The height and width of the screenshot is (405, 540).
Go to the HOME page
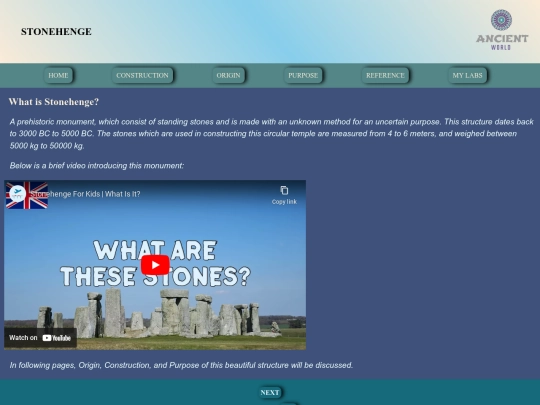58,75
